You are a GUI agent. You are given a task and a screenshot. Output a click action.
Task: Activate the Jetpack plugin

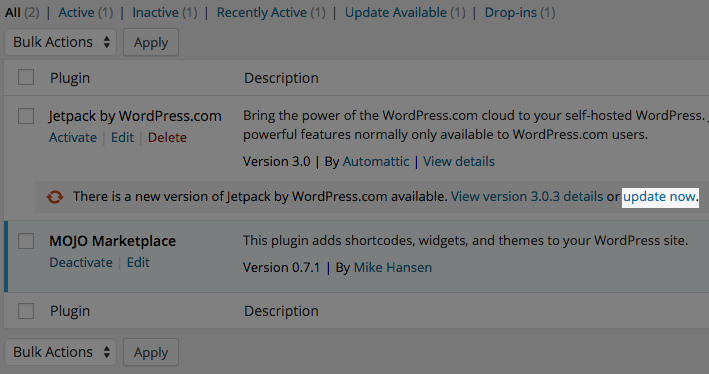click(x=73, y=137)
